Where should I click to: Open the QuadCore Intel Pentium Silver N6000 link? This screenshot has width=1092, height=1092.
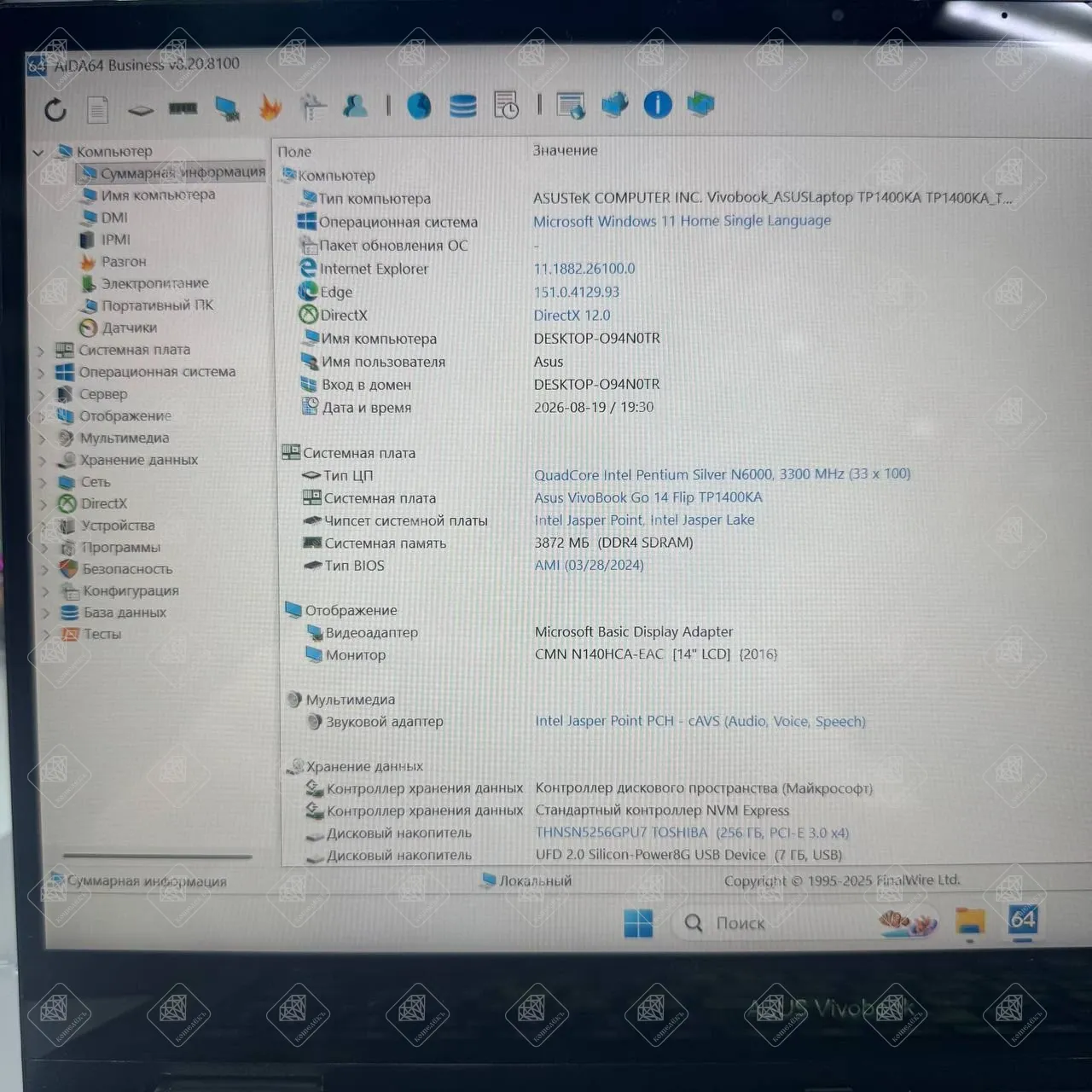pos(722,474)
